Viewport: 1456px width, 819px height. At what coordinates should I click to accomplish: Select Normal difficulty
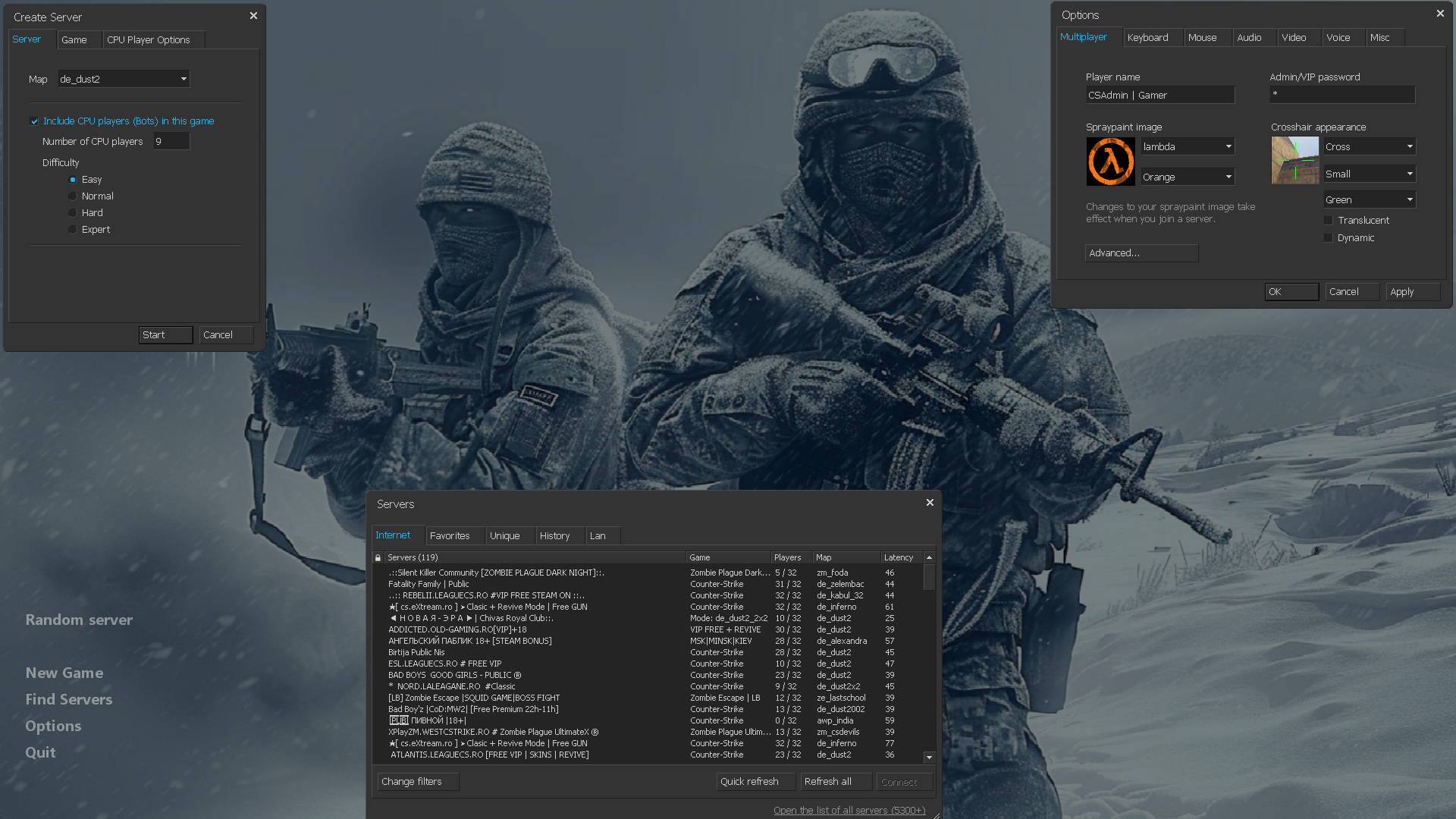click(x=73, y=196)
